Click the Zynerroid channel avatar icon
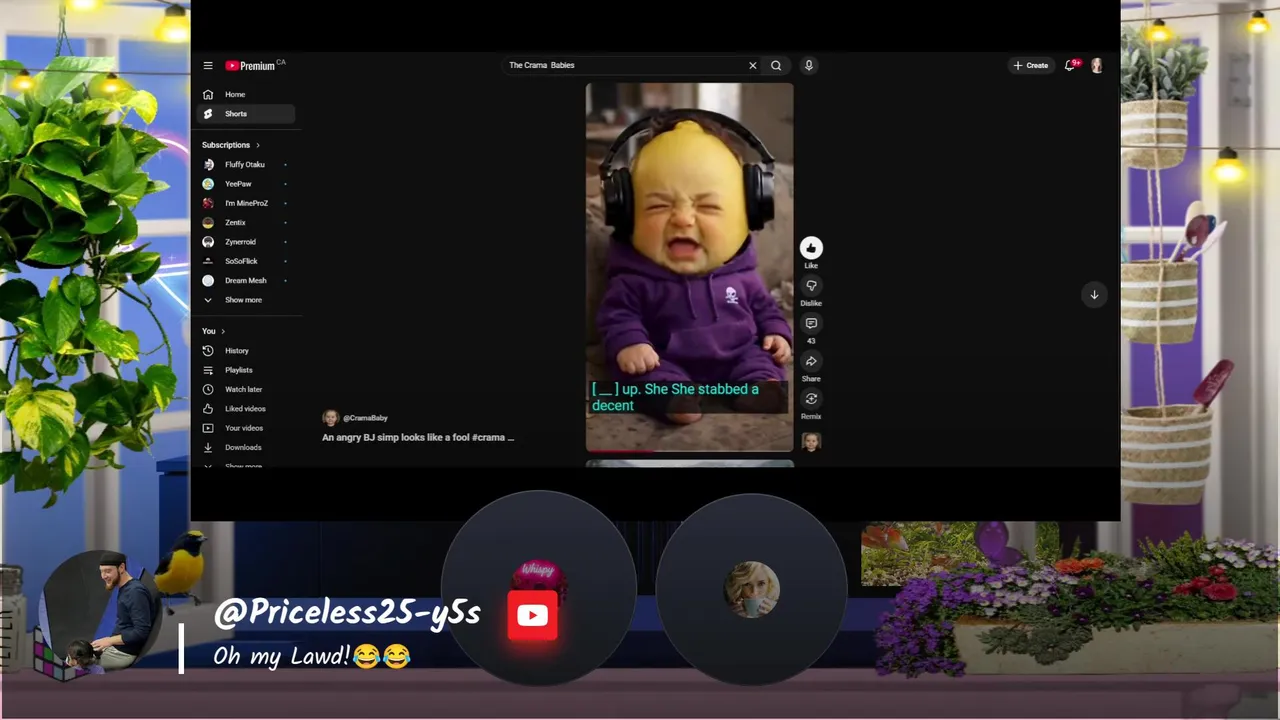Screen dimensions: 1280x720 point(208,242)
